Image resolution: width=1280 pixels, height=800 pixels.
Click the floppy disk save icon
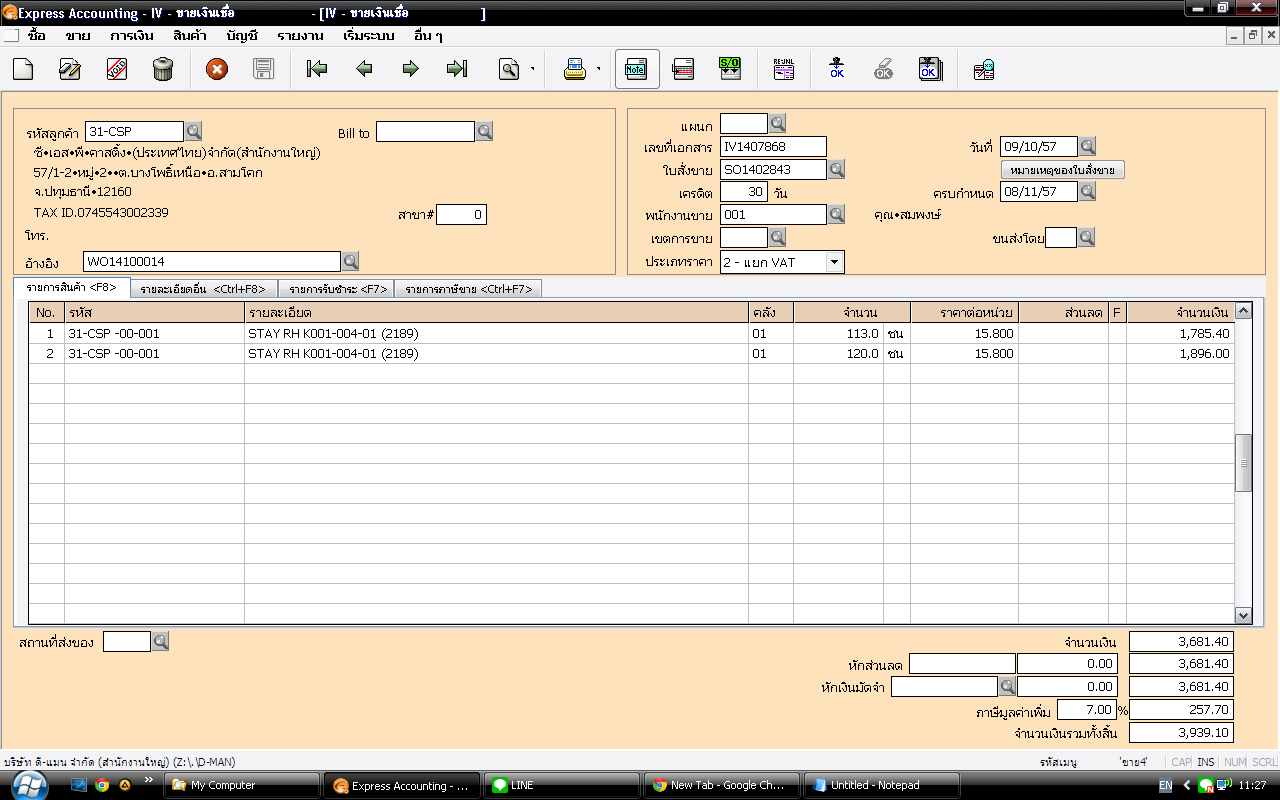263,69
